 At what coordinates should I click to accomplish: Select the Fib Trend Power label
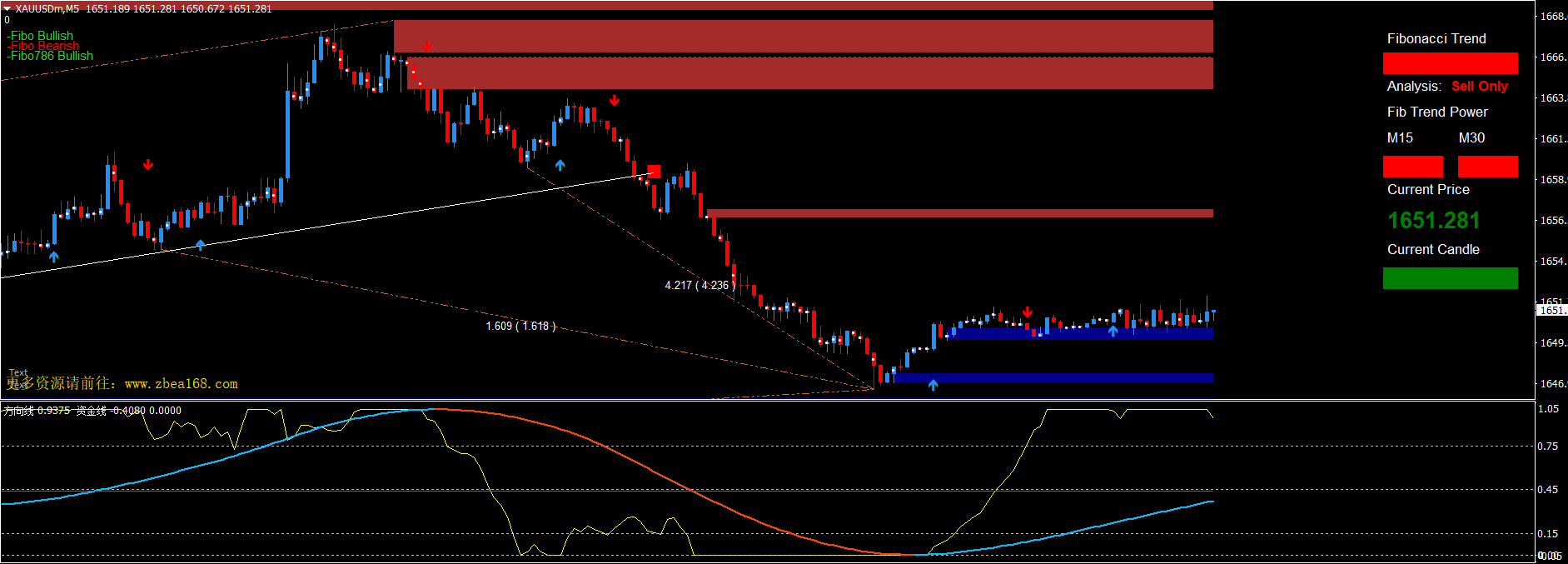pyautogui.click(x=1437, y=112)
